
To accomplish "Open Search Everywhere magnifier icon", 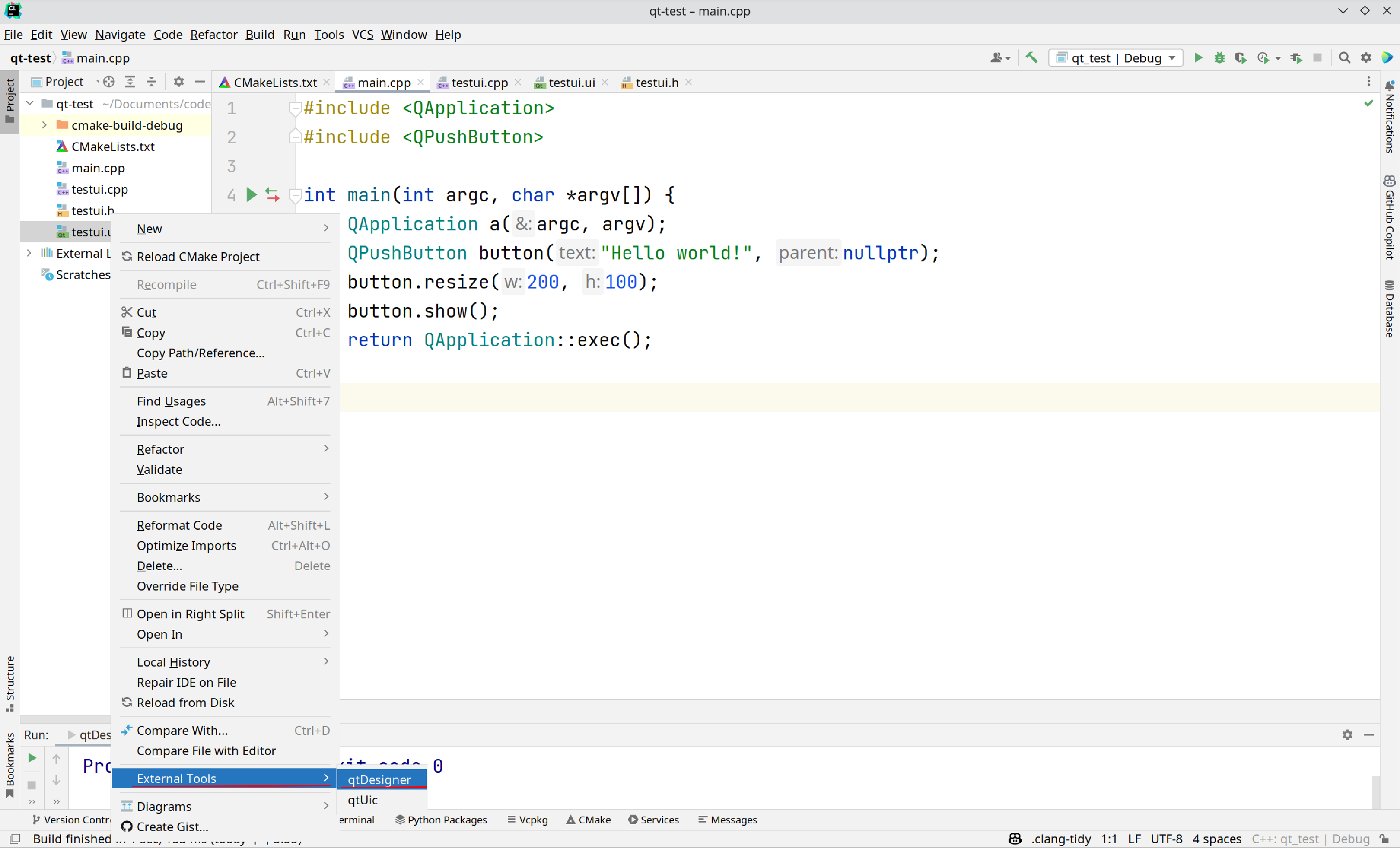I will click(1344, 57).
